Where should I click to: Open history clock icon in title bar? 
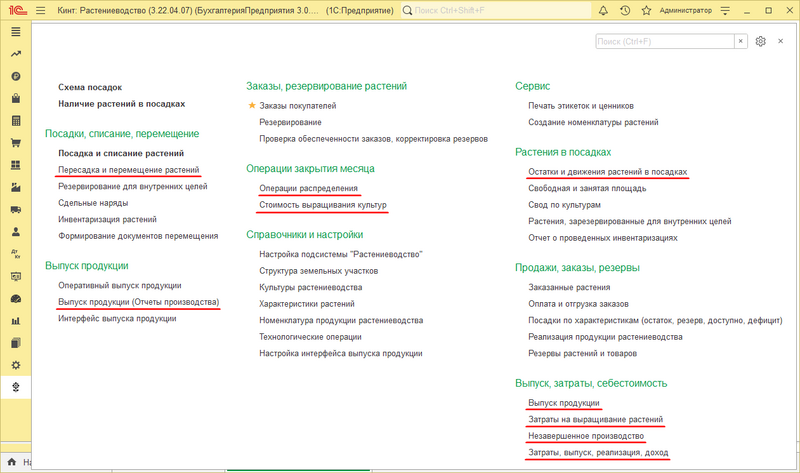click(625, 10)
